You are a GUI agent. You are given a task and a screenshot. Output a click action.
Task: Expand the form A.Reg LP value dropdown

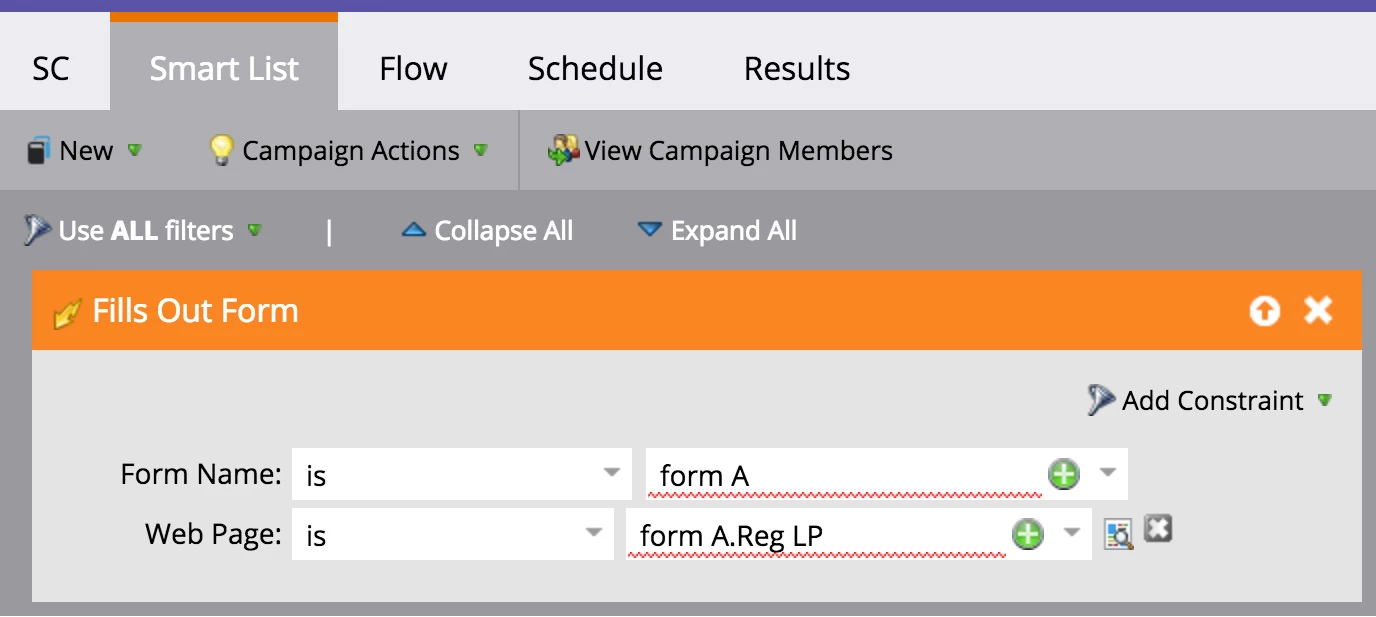tap(1072, 533)
